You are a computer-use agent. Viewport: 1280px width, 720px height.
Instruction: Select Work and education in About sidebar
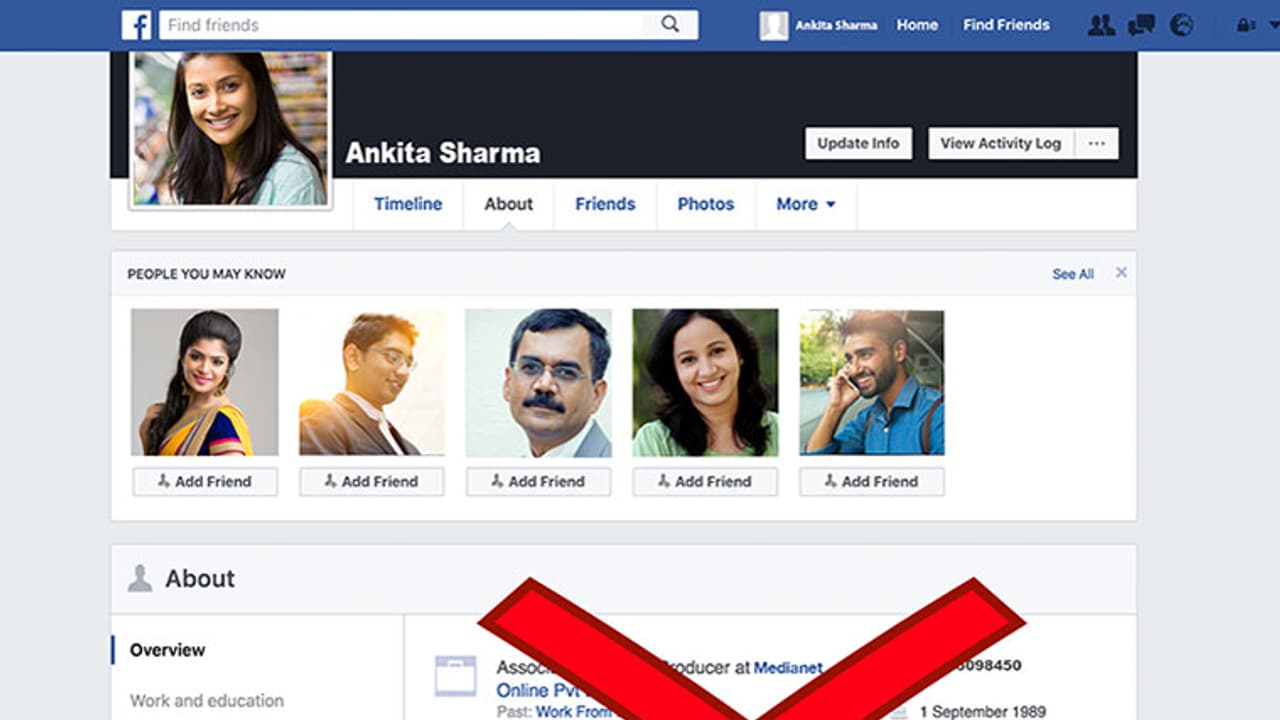207,700
